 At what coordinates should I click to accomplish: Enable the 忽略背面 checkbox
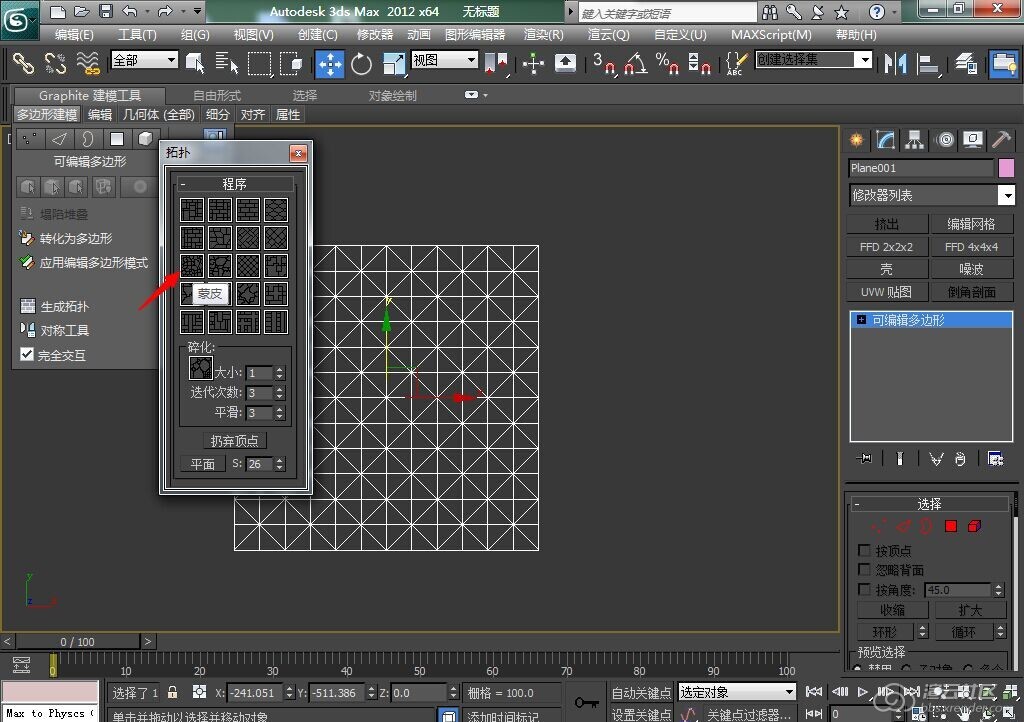864,570
